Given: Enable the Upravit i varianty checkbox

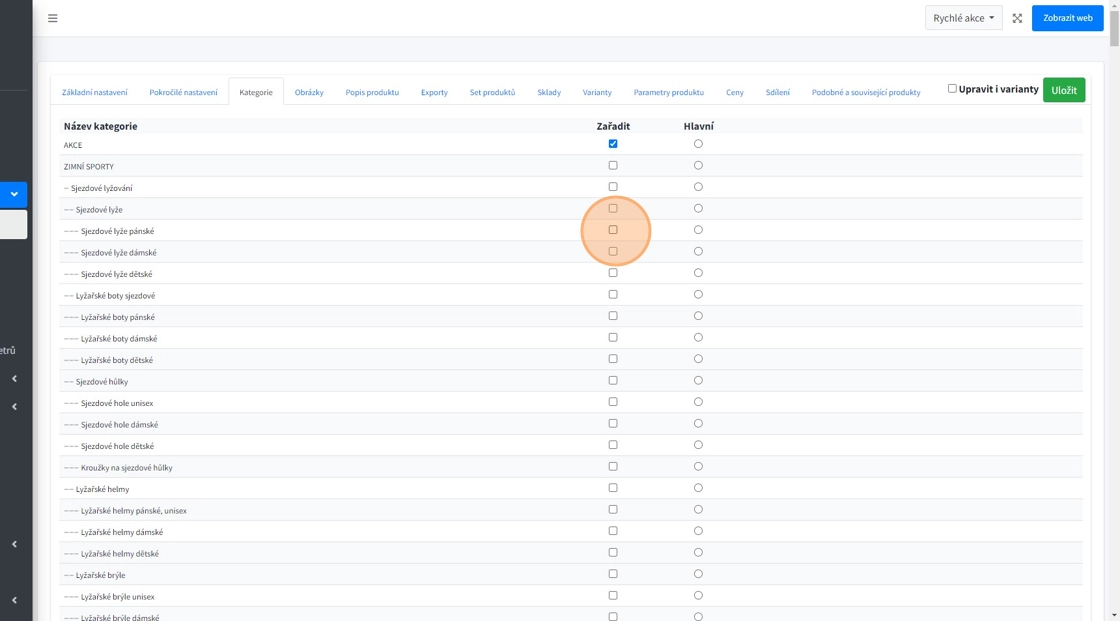Looking at the screenshot, I should 952,89.
